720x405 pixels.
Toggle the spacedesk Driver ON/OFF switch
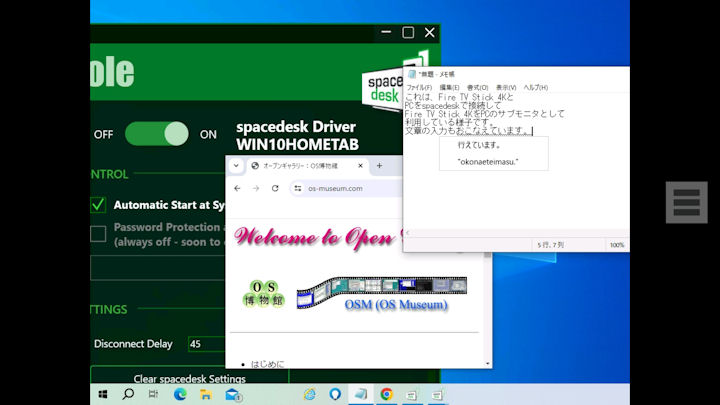(157, 134)
